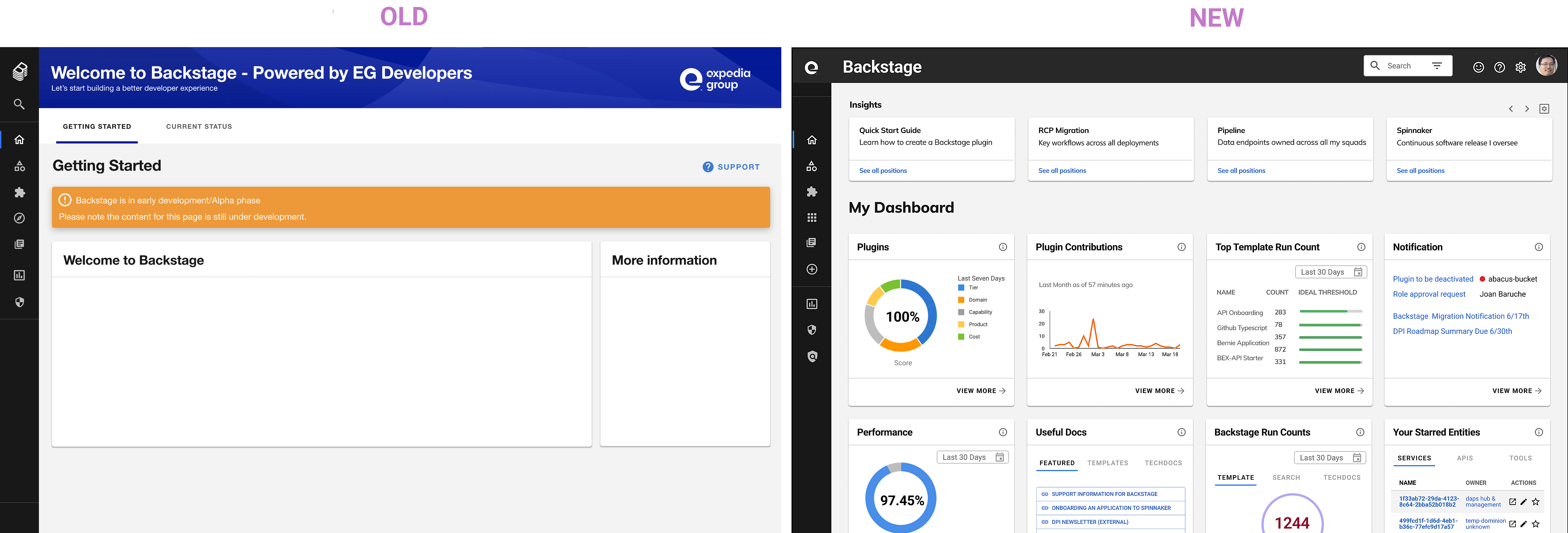Viewport: 1568px width, 533px height.
Task: Open the Role approval request notification
Action: point(1429,294)
